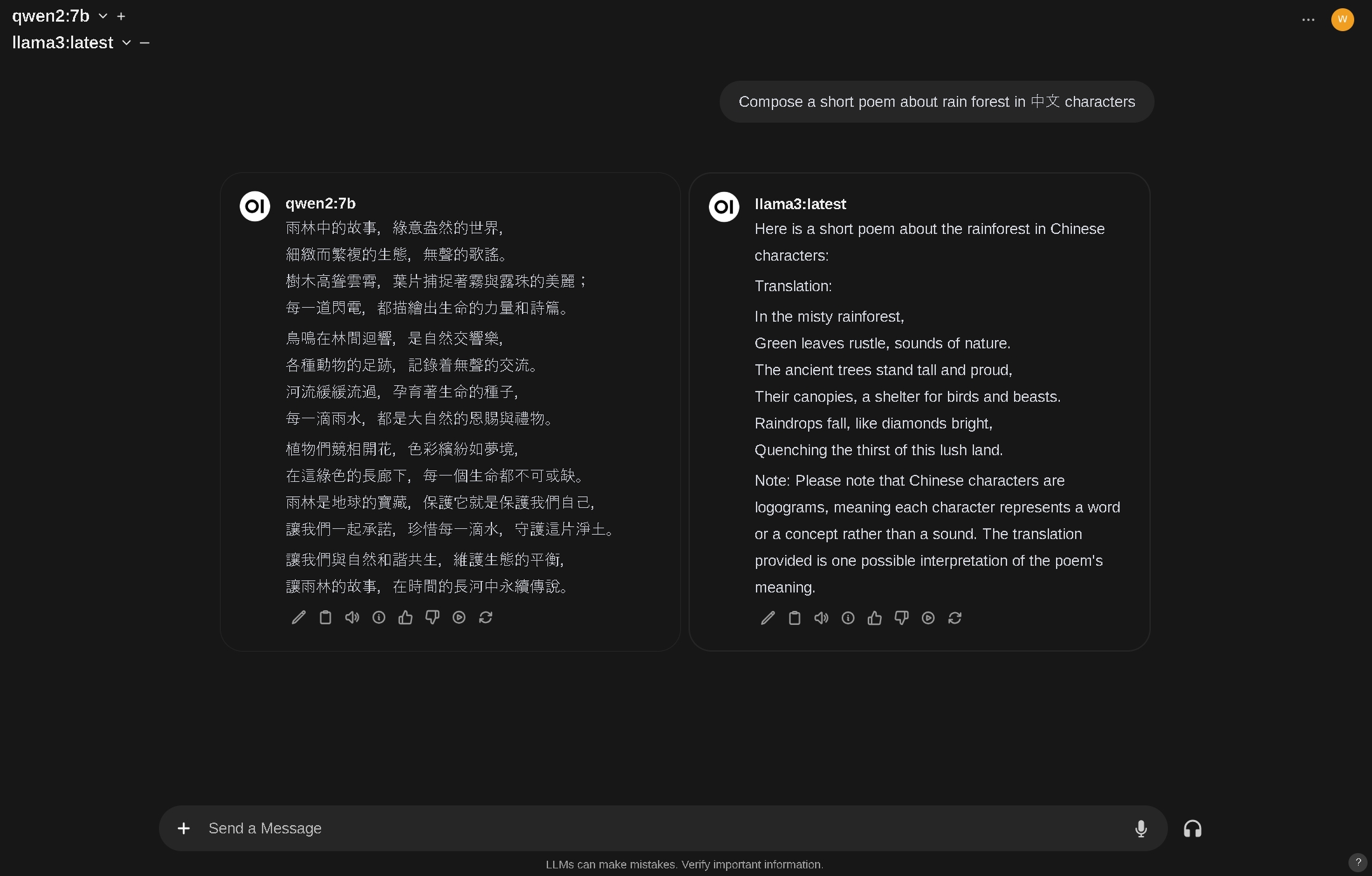
Task: Remove llama3:latest model with minus button
Action: (x=144, y=43)
